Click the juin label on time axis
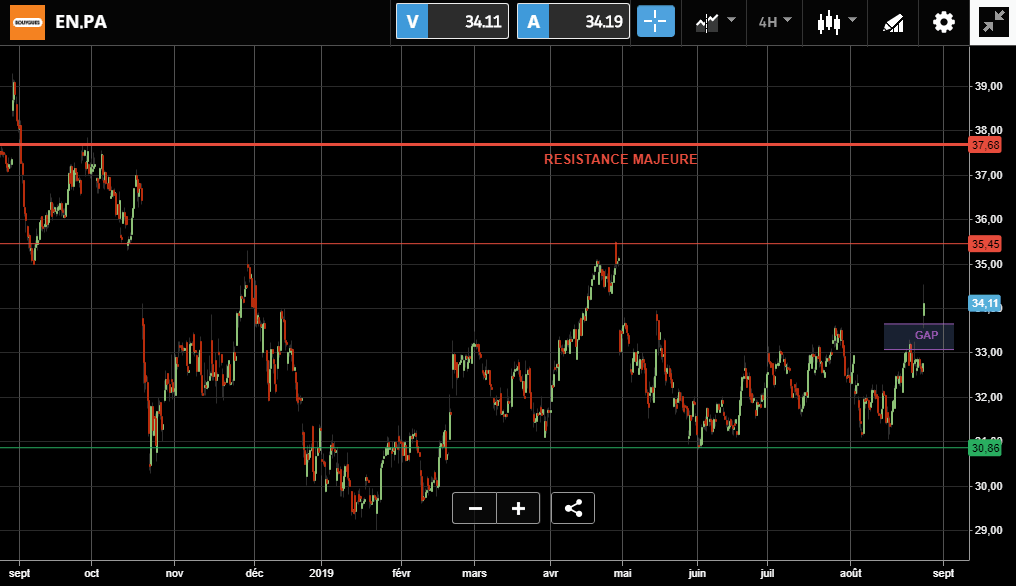The image size is (1016, 586). (697, 573)
